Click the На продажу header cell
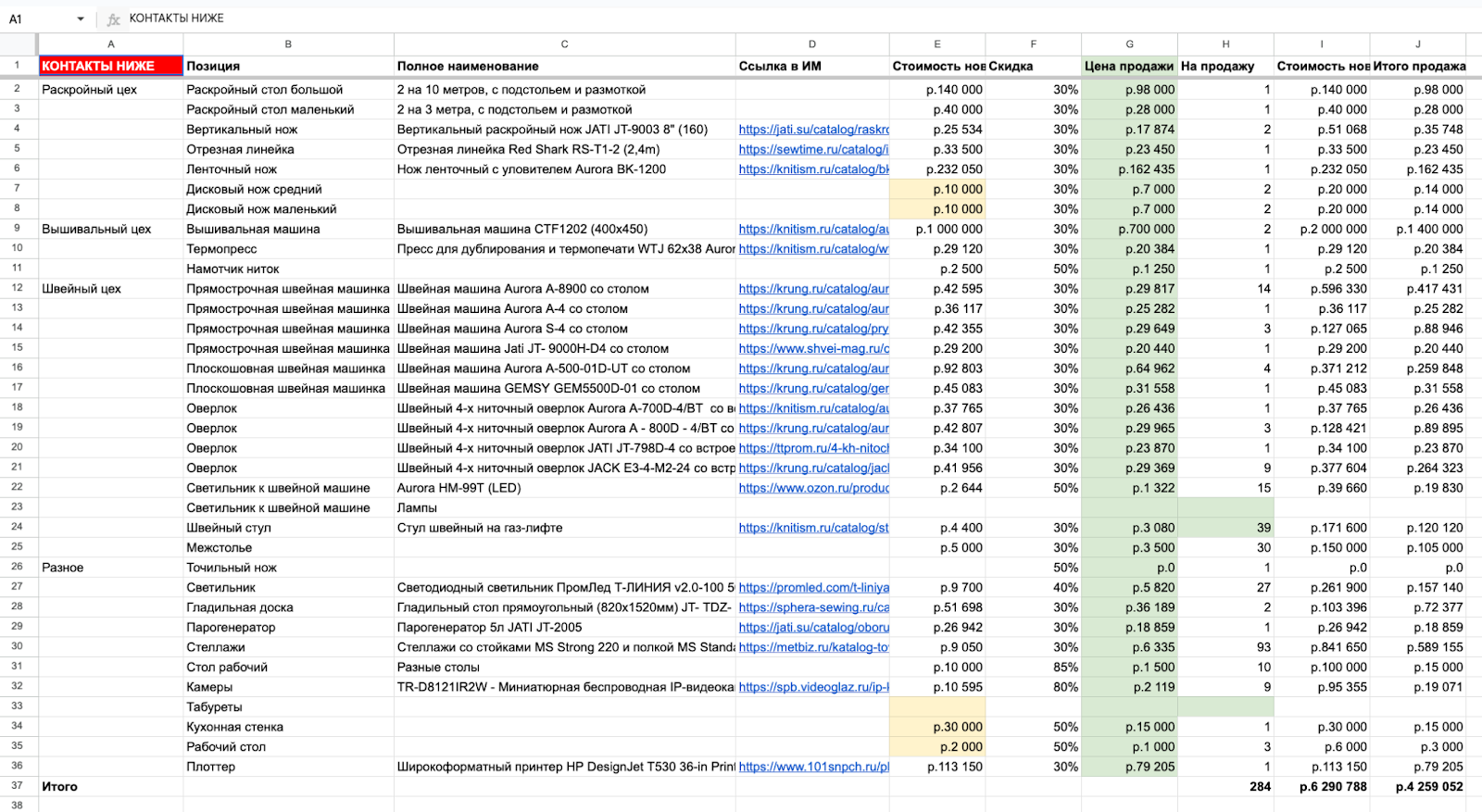This screenshot has height=812, width=1482. click(x=1226, y=66)
